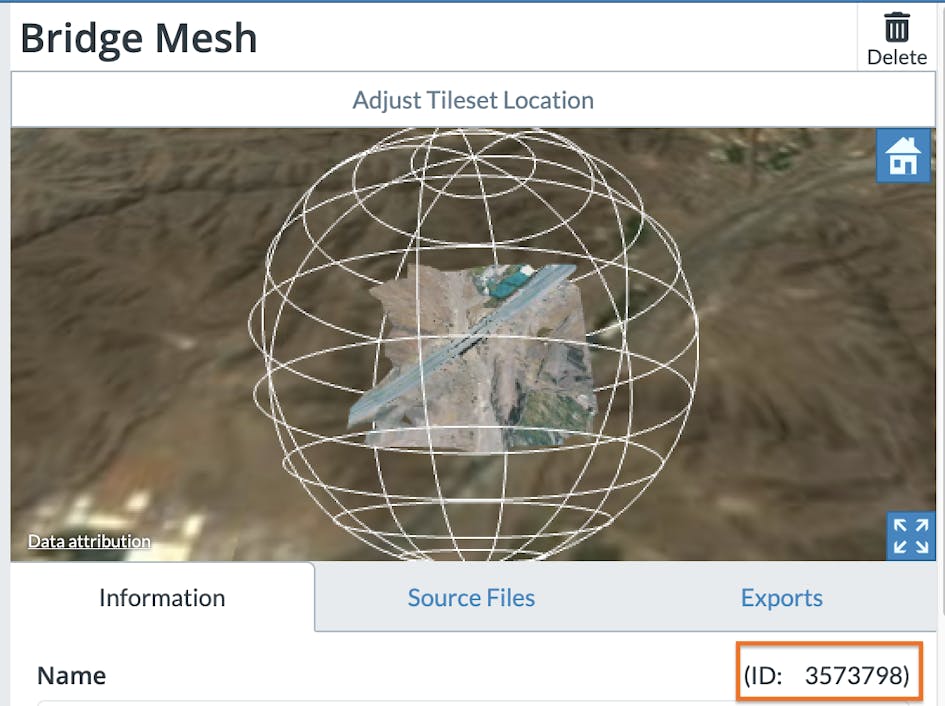Select the Information tab
The width and height of the screenshot is (945, 706).
[161, 597]
